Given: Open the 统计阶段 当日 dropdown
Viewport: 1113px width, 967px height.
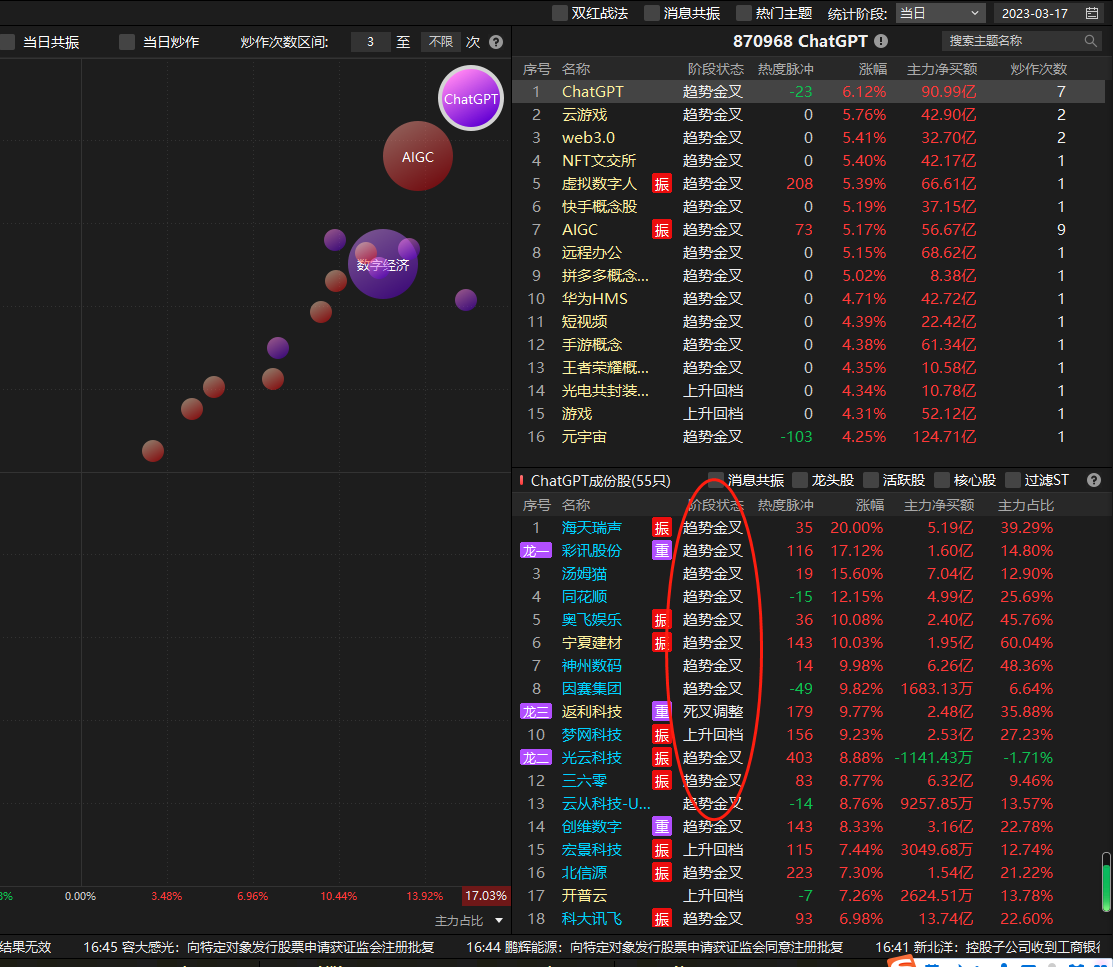Looking at the screenshot, I should (x=941, y=13).
